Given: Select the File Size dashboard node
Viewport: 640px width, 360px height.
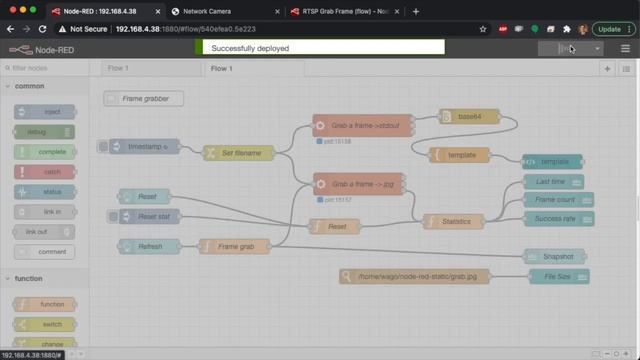Looking at the screenshot, I should click(559, 277).
